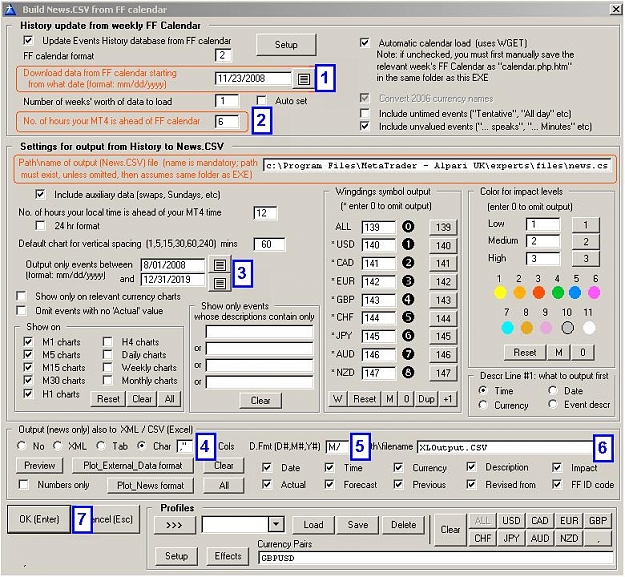This screenshot has width=625, height=577.
Task: Click the Dup button under Wingdings symbols
Action: 426,399
